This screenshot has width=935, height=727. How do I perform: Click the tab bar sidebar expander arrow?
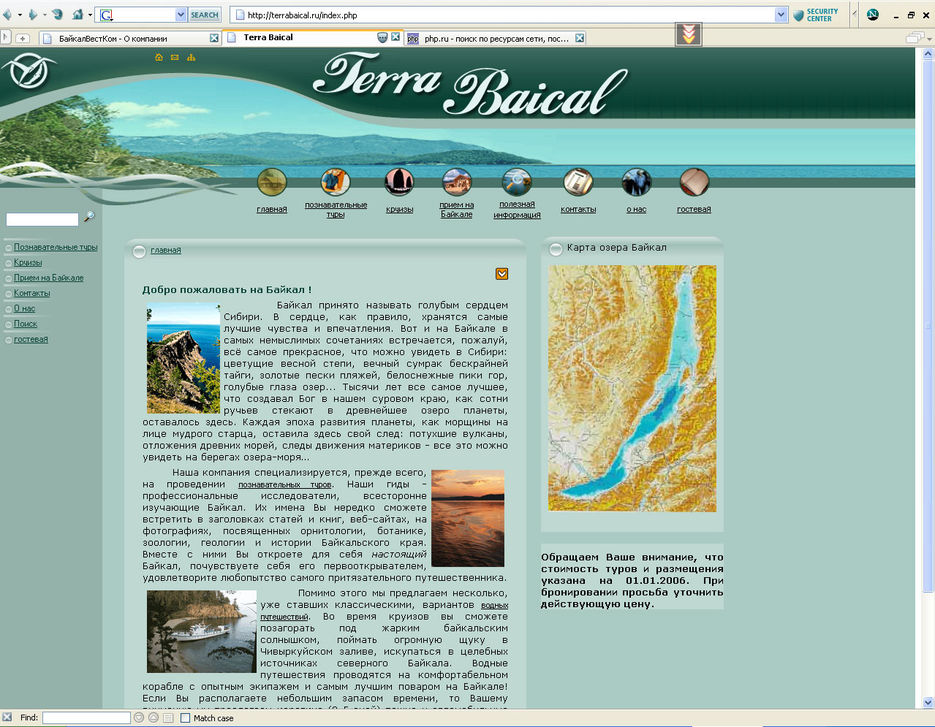[5, 38]
